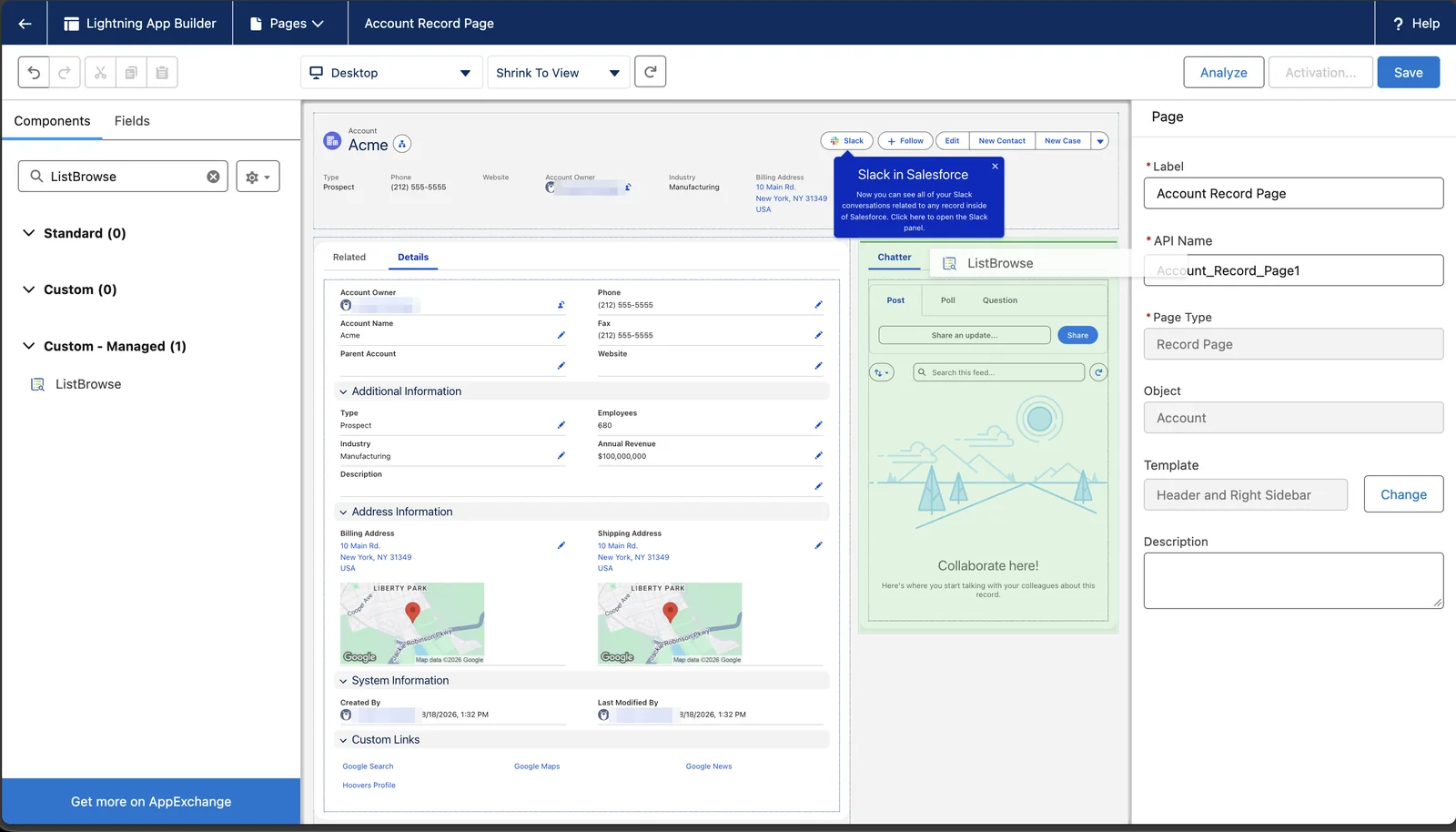This screenshot has height=832, width=1456.
Task: Refresh the Chatter feed
Action: pos(1098,372)
